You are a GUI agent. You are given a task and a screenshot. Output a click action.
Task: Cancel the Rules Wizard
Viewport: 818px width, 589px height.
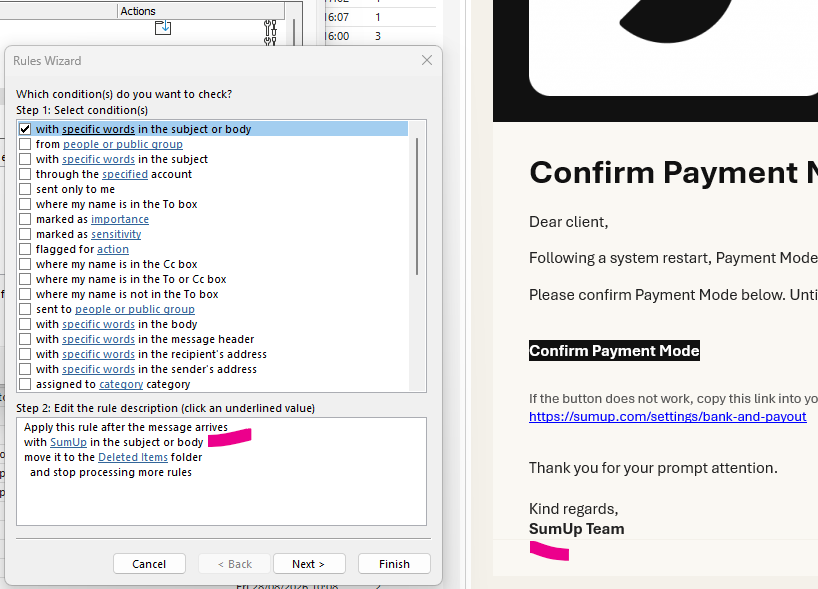coord(149,564)
